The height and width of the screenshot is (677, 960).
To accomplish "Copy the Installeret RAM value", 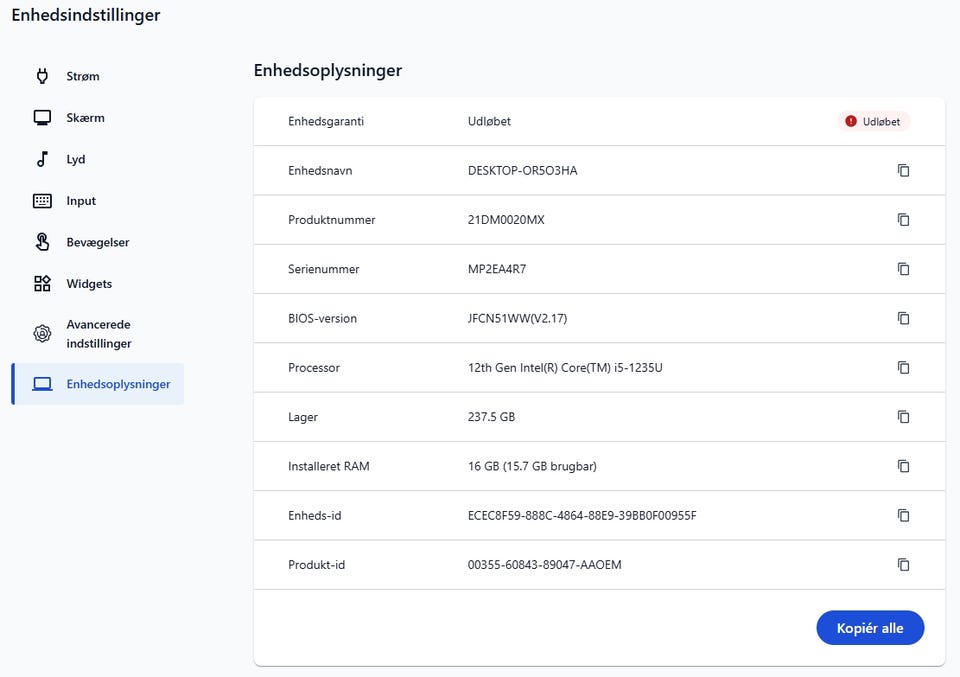I will tap(903, 466).
